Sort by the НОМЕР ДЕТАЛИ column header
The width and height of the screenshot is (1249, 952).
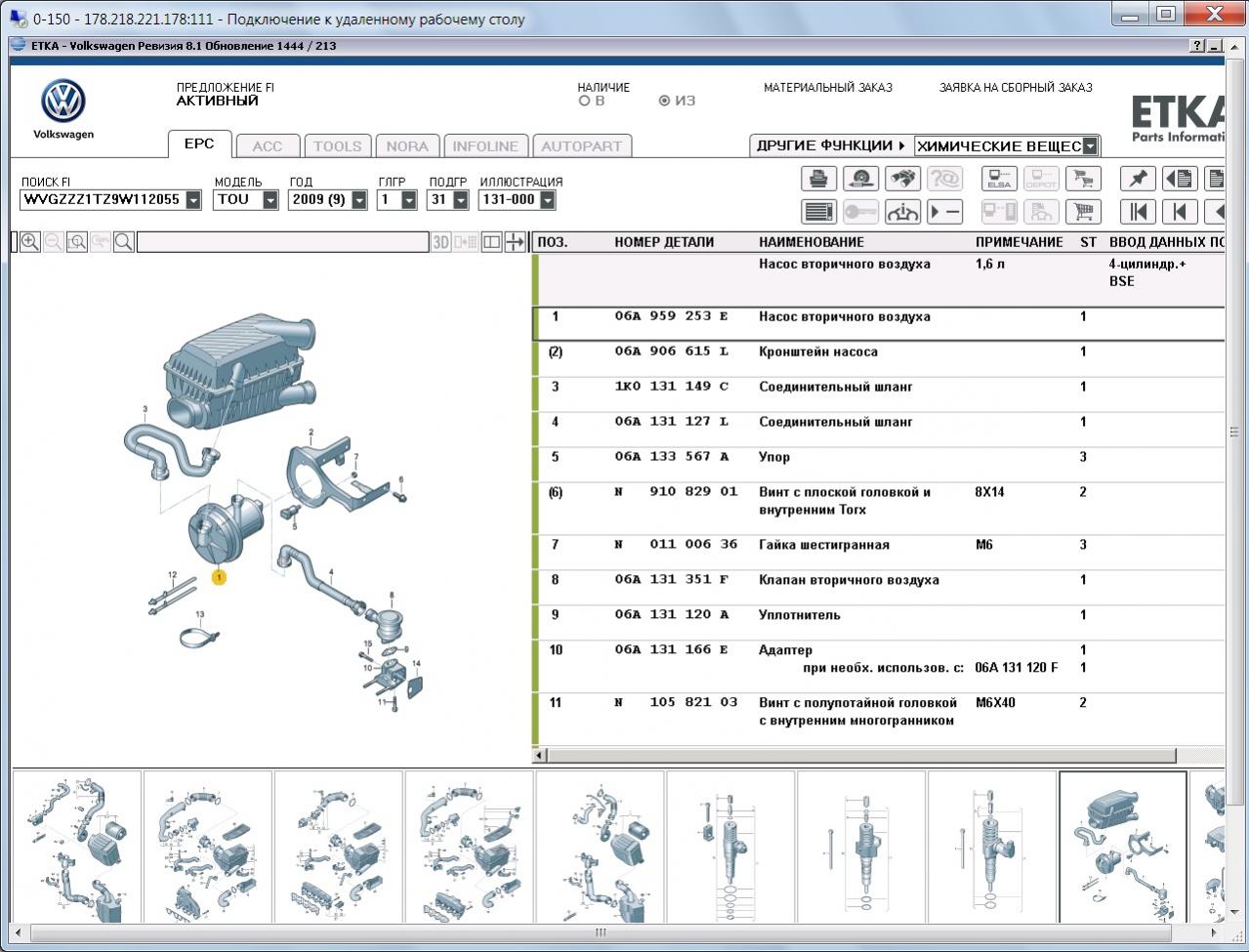click(x=664, y=242)
